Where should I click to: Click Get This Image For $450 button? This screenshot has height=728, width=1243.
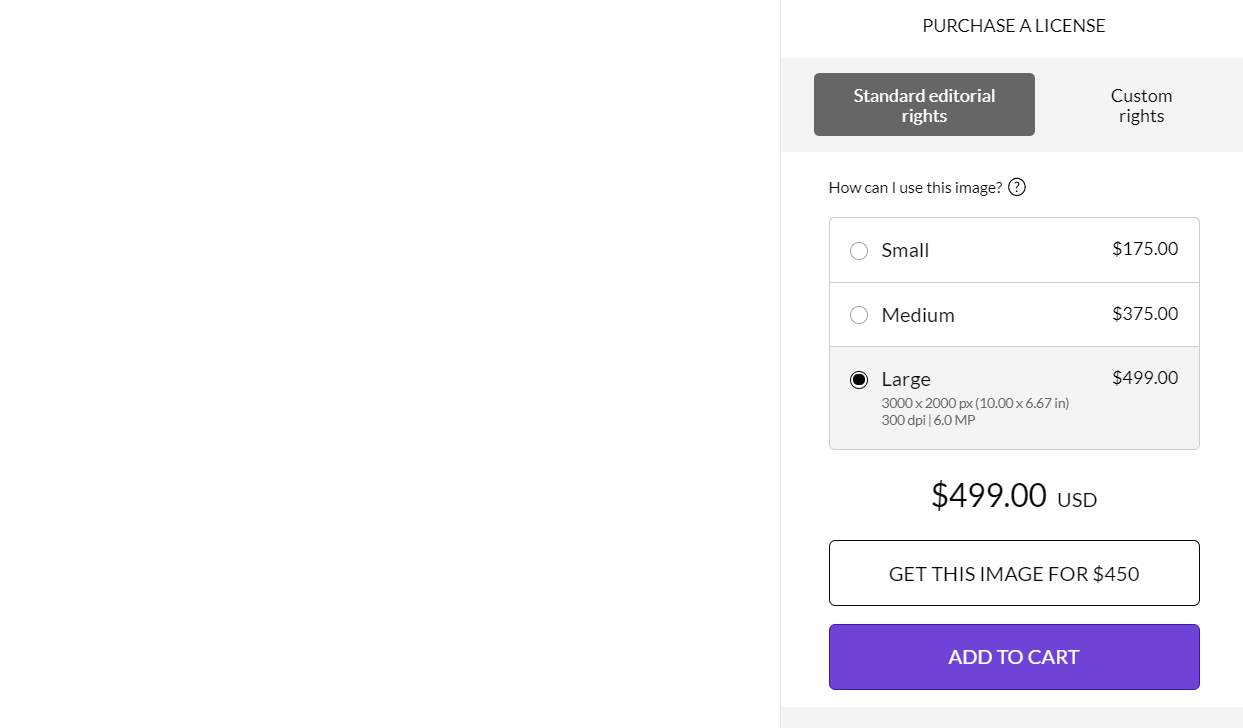click(1014, 573)
